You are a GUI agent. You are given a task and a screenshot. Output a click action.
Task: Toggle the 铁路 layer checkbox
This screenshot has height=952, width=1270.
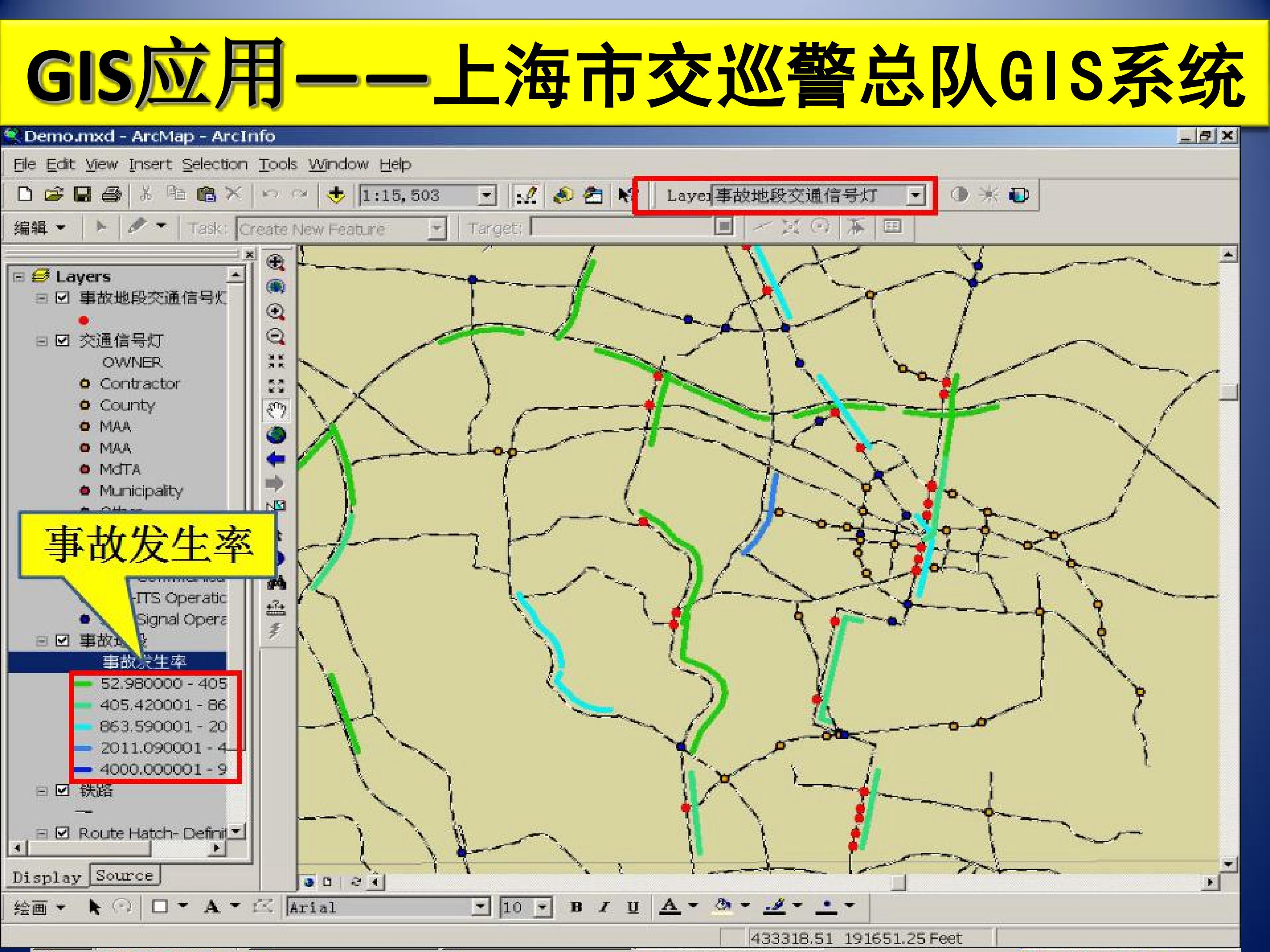(63, 791)
